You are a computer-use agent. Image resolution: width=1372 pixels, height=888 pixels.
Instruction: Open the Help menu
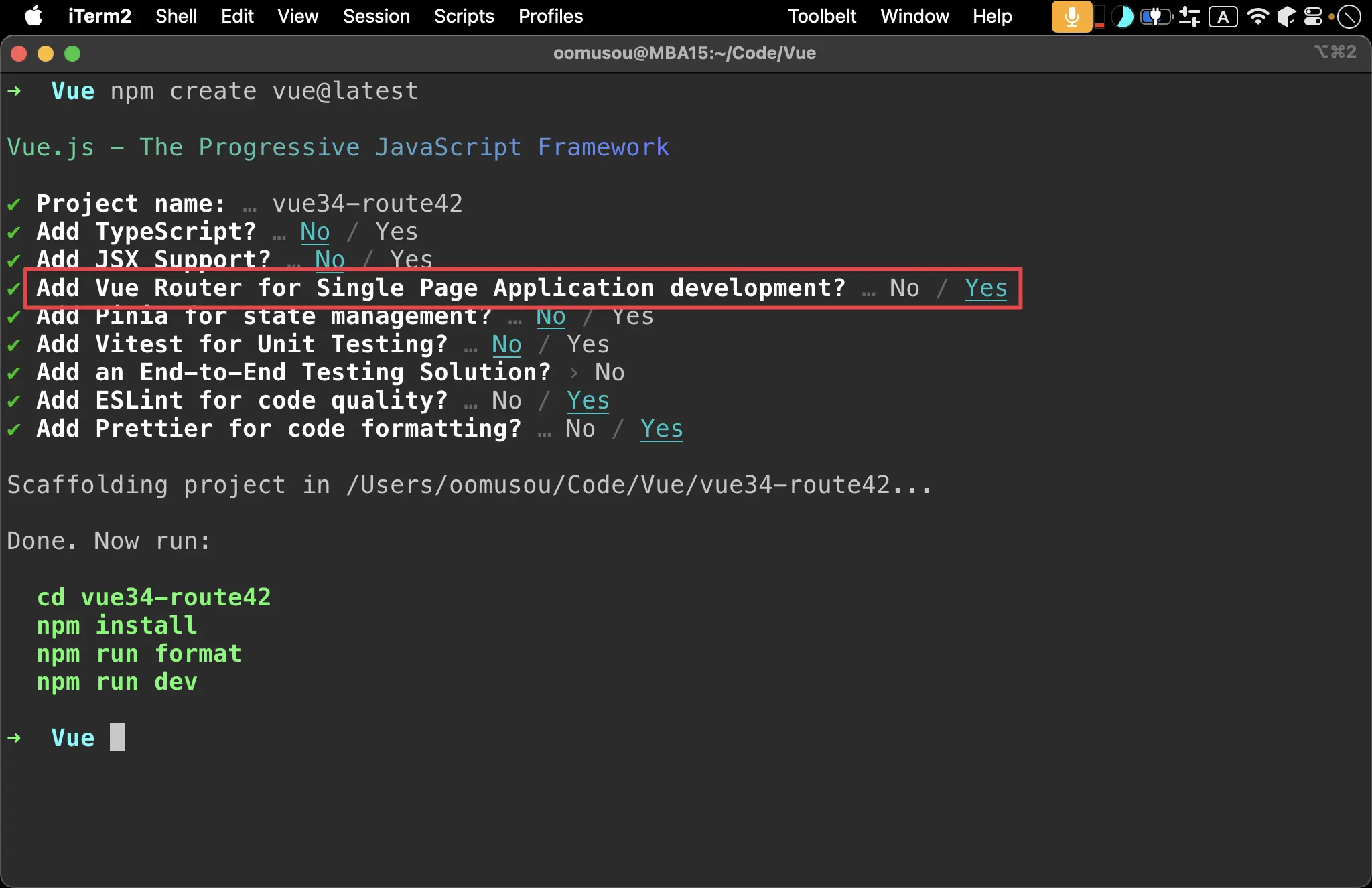click(992, 16)
